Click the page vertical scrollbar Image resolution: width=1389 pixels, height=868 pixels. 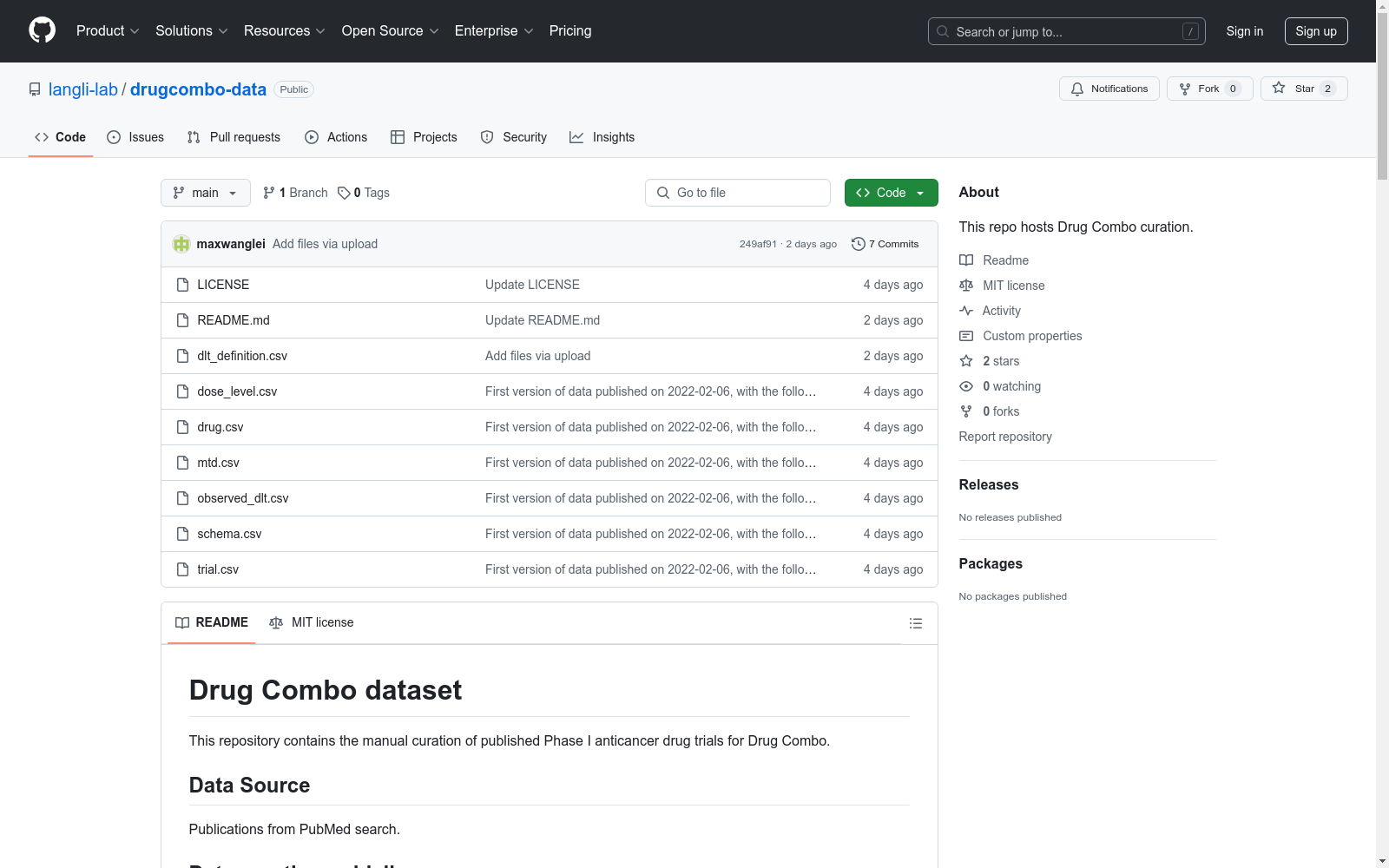[1382, 434]
